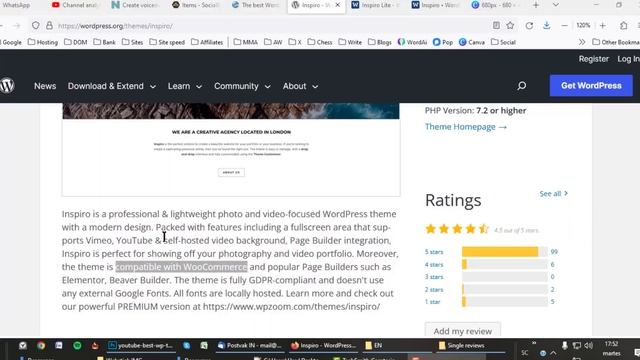Toggle reader view icon in address bar

(496, 25)
